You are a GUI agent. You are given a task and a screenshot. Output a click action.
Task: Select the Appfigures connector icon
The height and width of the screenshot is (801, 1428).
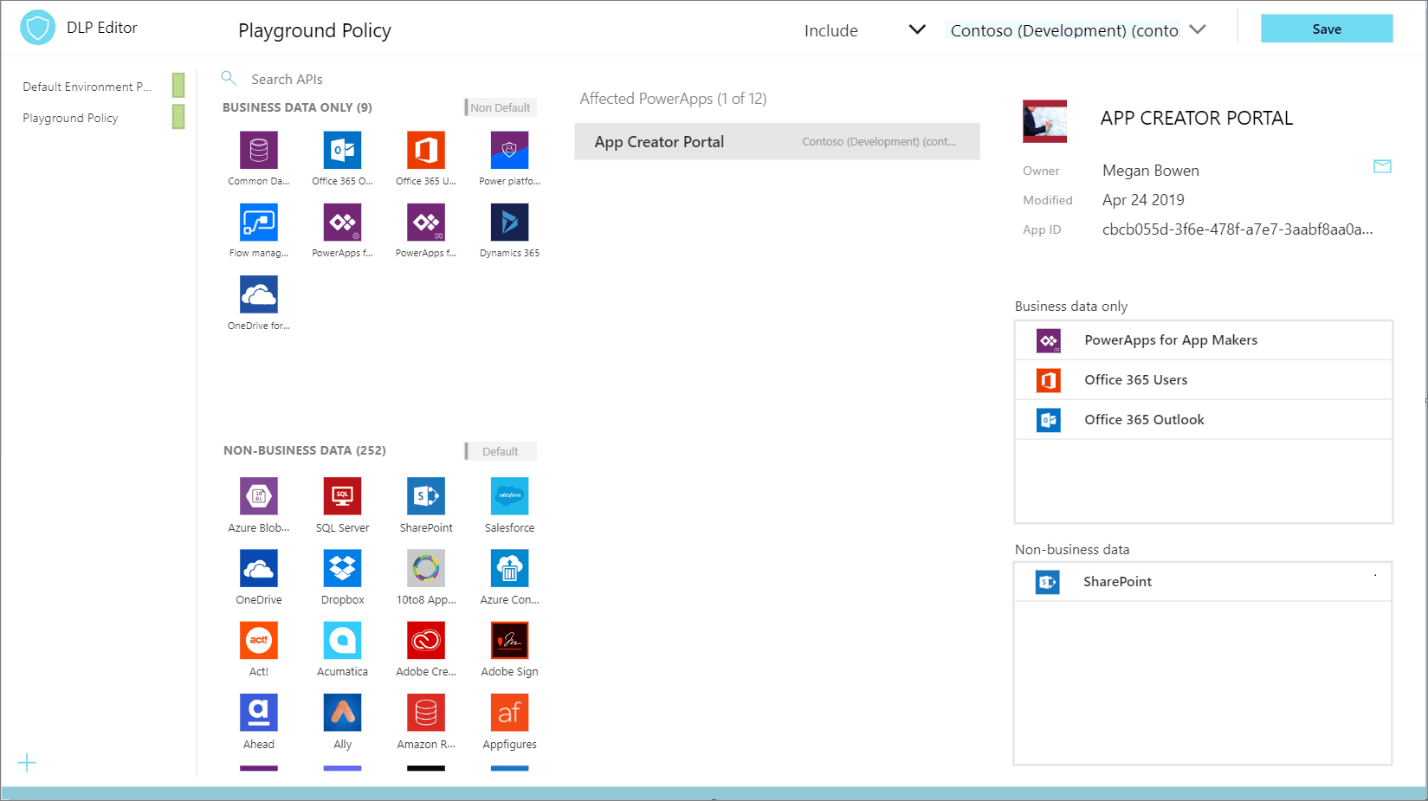point(510,712)
